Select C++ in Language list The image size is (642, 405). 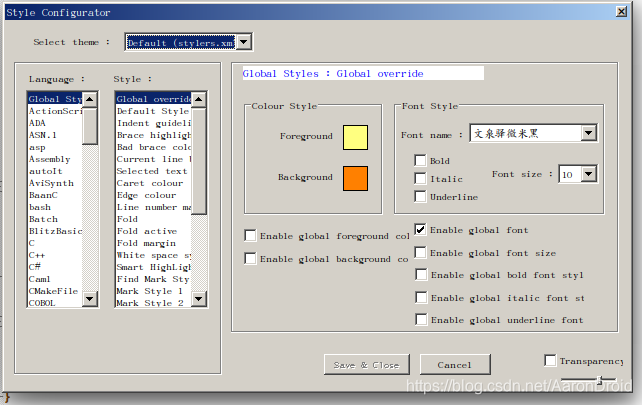(x=55, y=255)
